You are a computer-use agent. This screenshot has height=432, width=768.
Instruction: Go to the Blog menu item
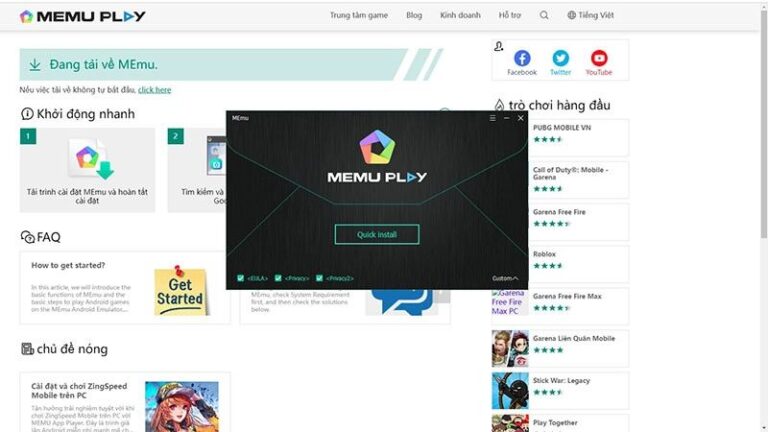(414, 16)
